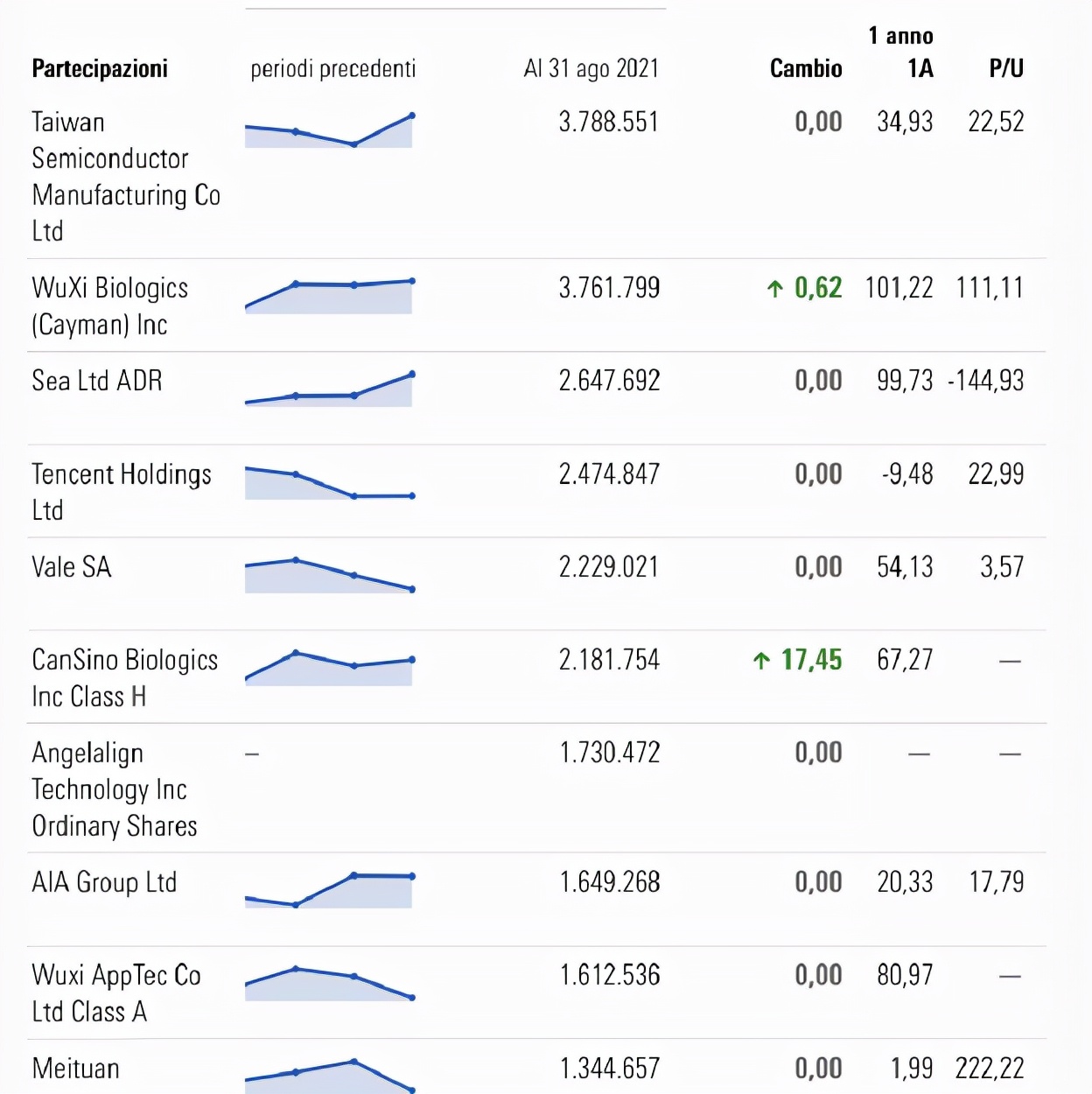This screenshot has height=1094, width=1092.
Task: Click the Vale SA holding name
Action: (72, 567)
